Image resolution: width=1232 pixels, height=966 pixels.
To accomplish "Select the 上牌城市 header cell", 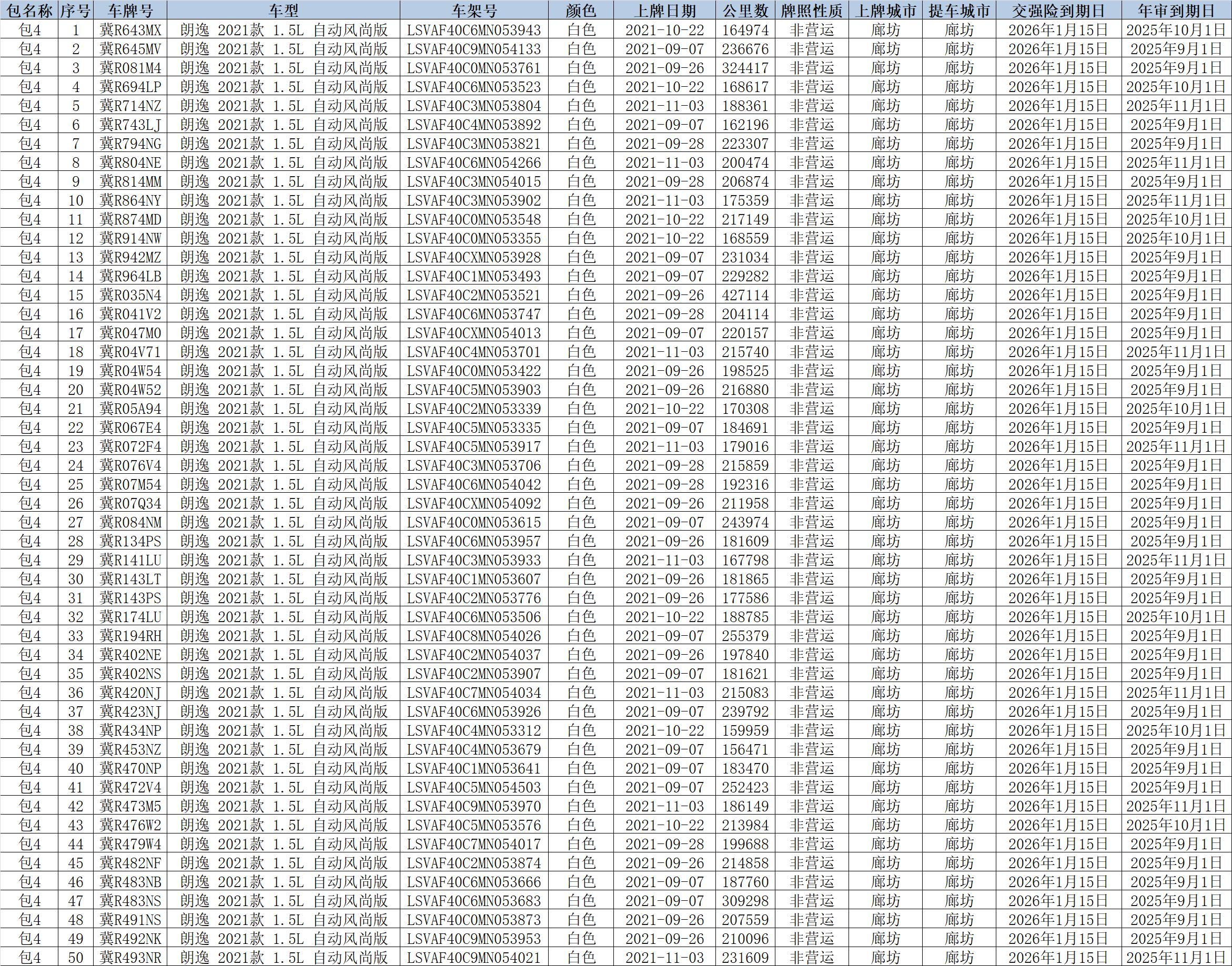I will click(885, 10).
